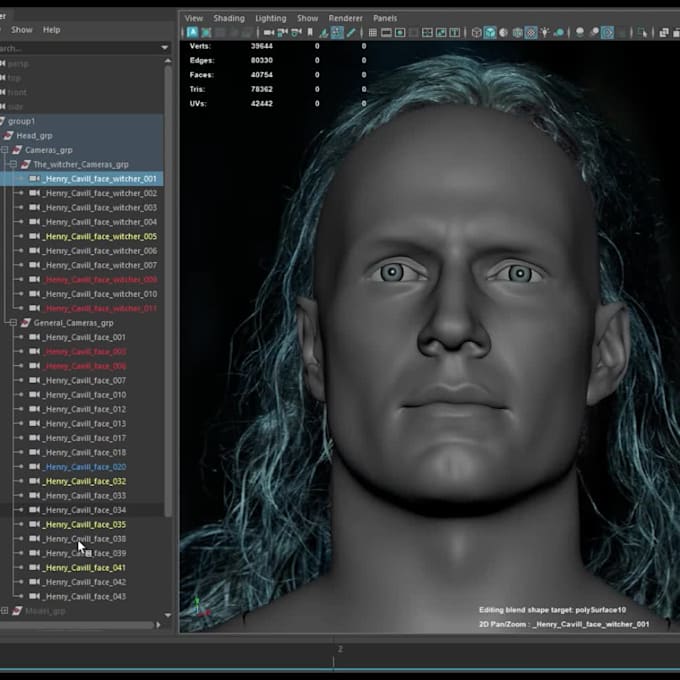Click the Isolate Select icon
This screenshot has height=680, width=680.
[x=642, y=33]
